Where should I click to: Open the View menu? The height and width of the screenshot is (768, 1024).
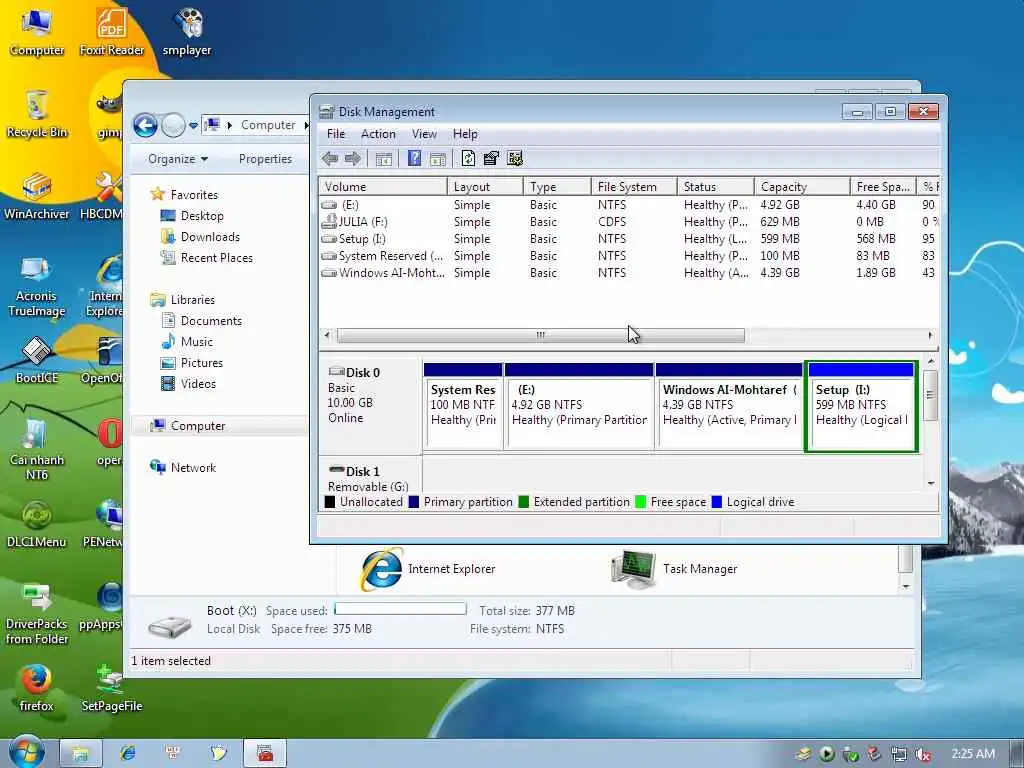(424, 134)
